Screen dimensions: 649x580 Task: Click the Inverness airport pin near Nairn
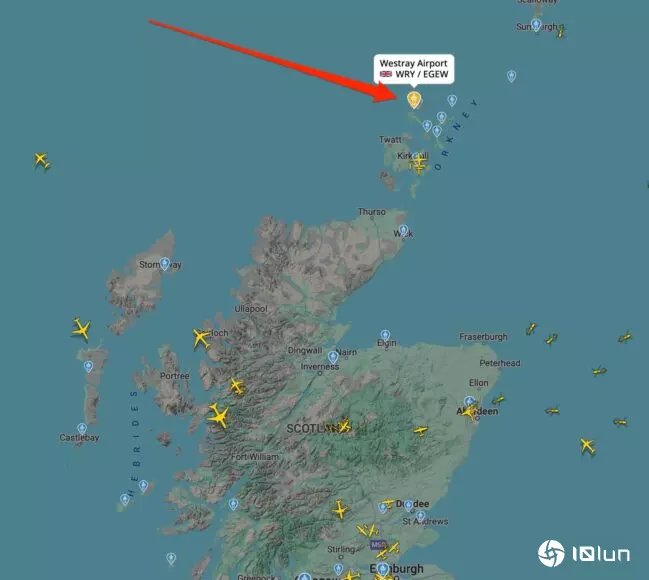(x=333, y=357)
